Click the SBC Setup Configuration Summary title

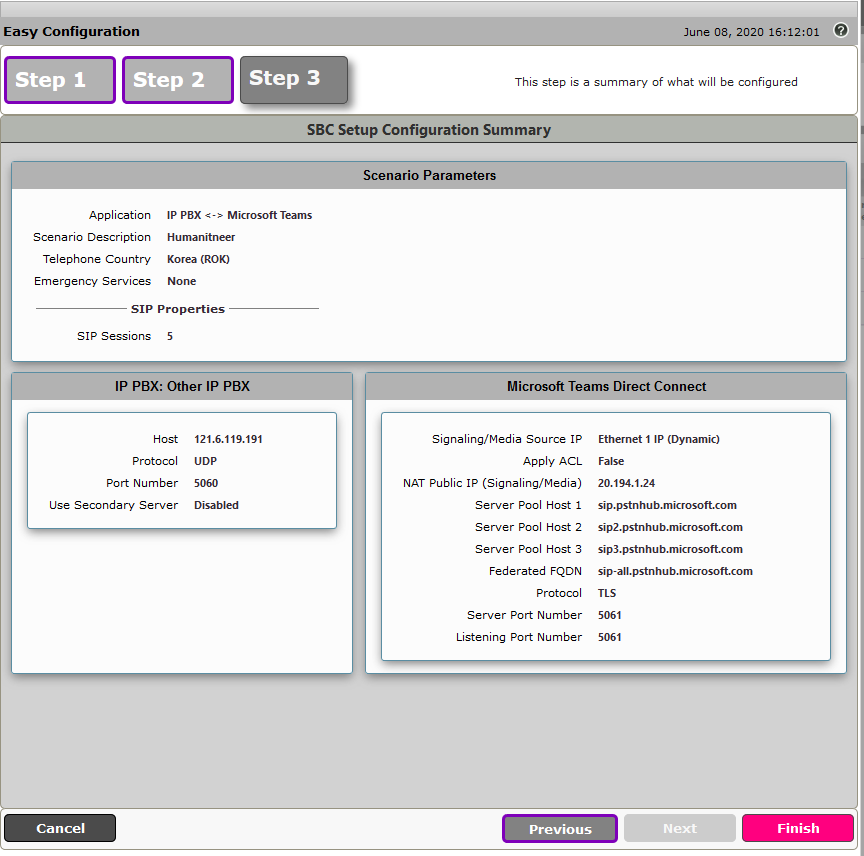pos(429,130)
